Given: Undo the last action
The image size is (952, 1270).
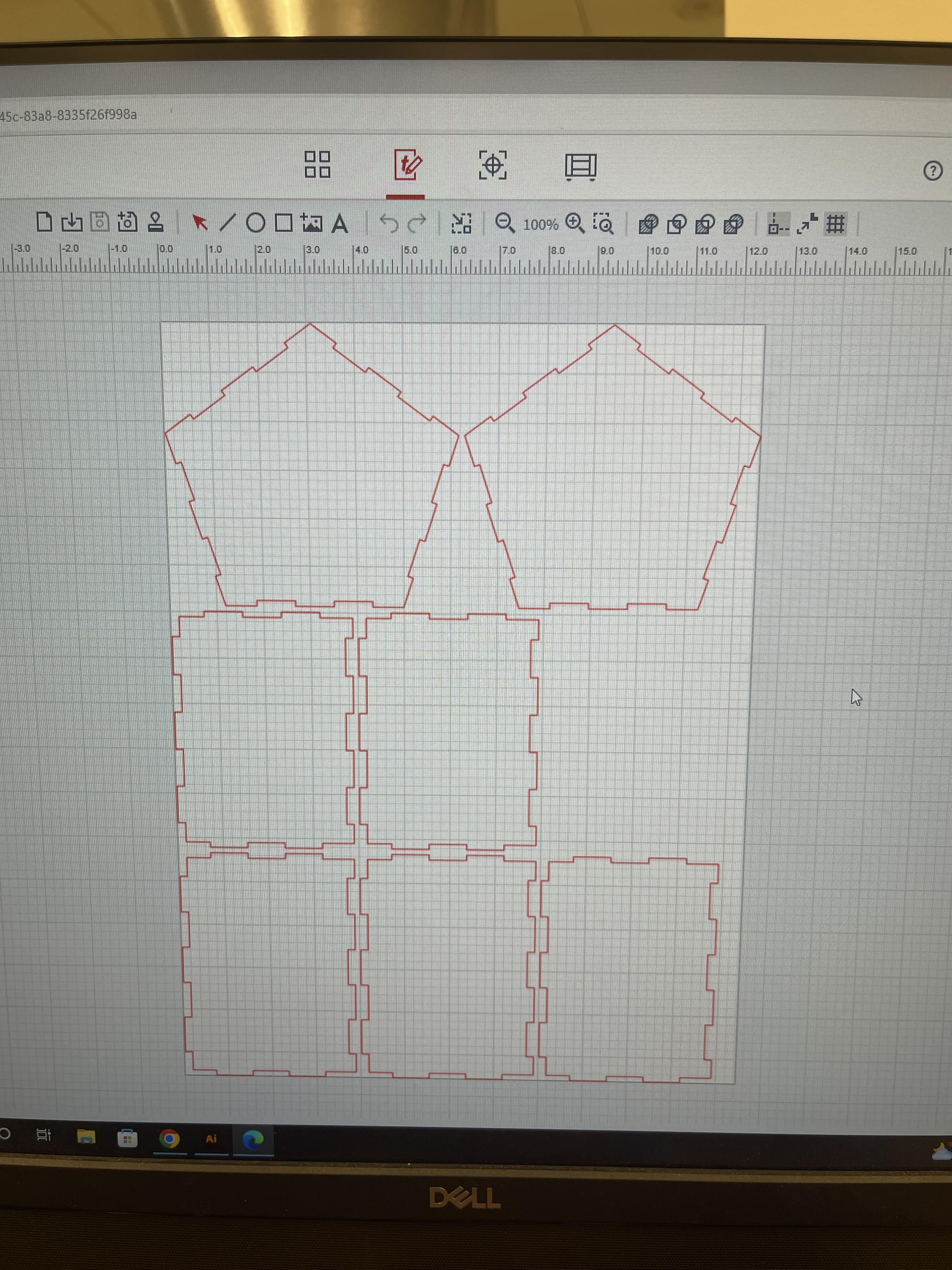Looking at the screenshot, I should 389,223.
